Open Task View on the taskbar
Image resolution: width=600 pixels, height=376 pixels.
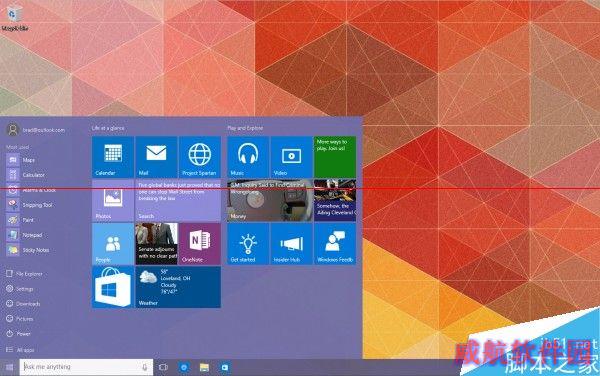(163, 367)
